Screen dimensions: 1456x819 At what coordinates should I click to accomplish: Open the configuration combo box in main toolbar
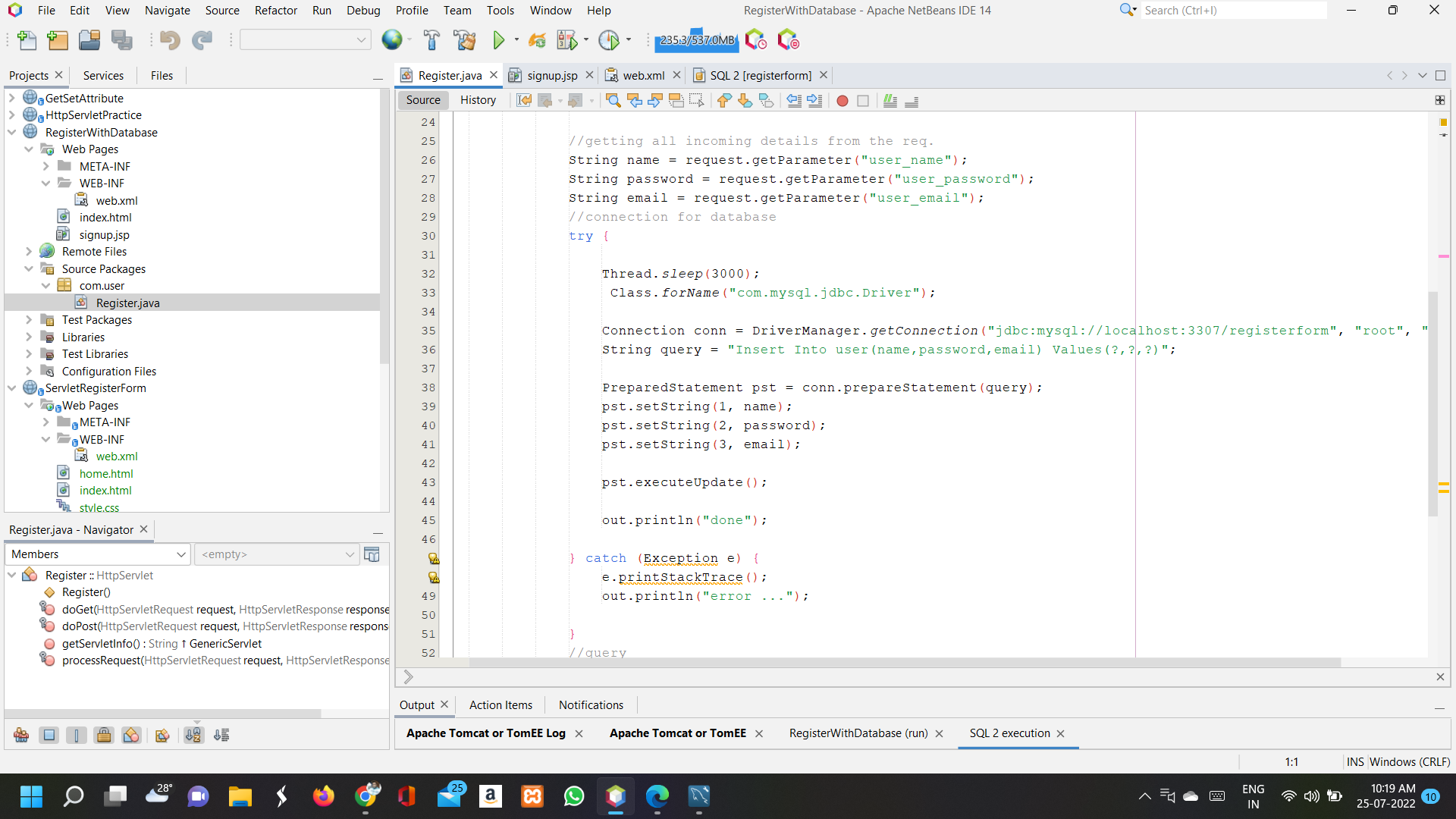(x=305, y=40)
